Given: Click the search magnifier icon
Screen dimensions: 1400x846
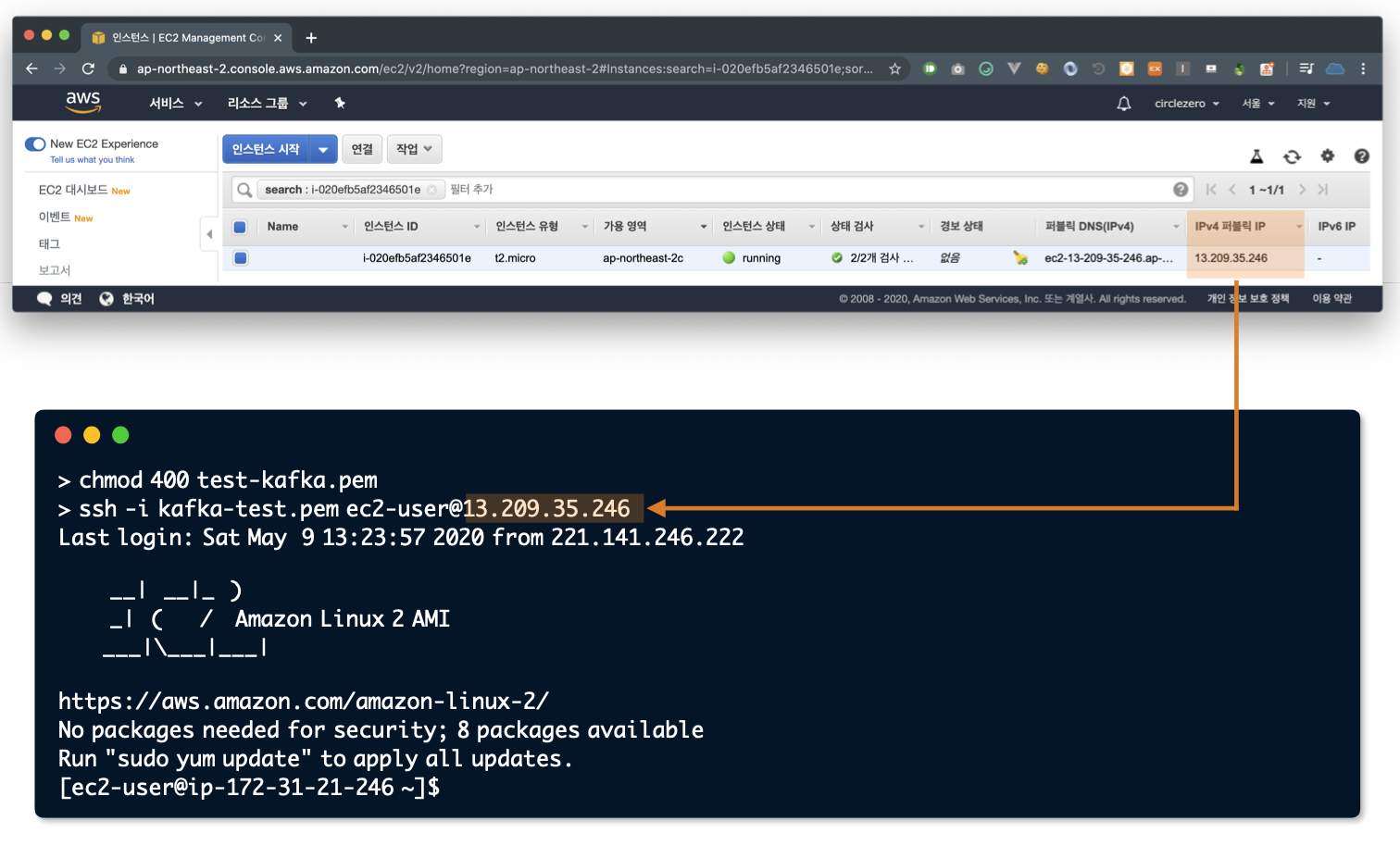Looking at the screenshot, I should tap(244, 190).
